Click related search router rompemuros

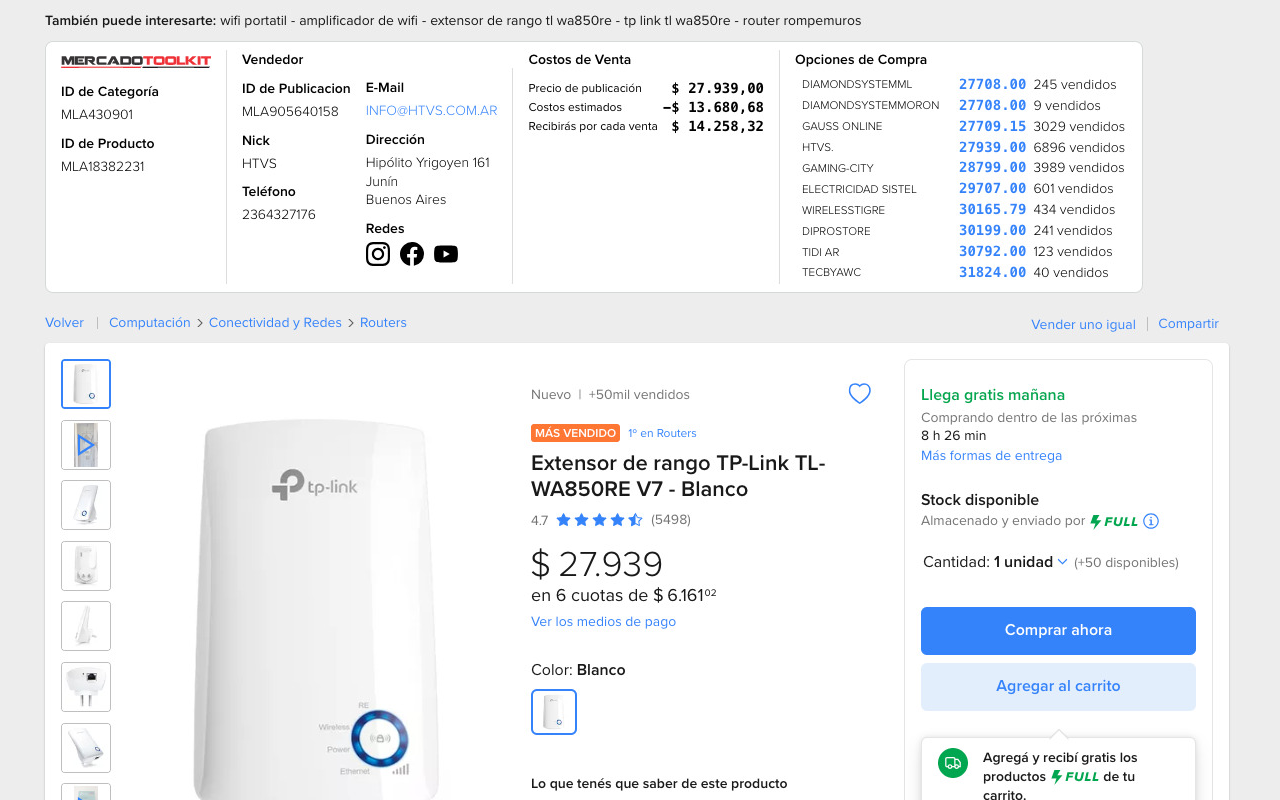[x=802, y=21]
